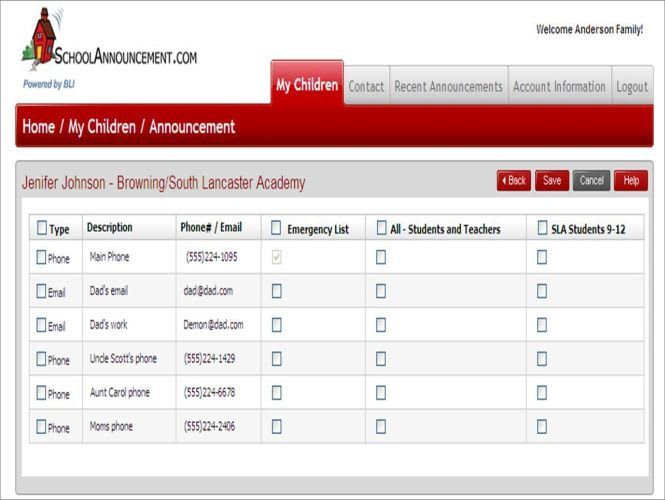665x500 pixels.
Task: Click the Moms phone description
Action: (111, 426)
